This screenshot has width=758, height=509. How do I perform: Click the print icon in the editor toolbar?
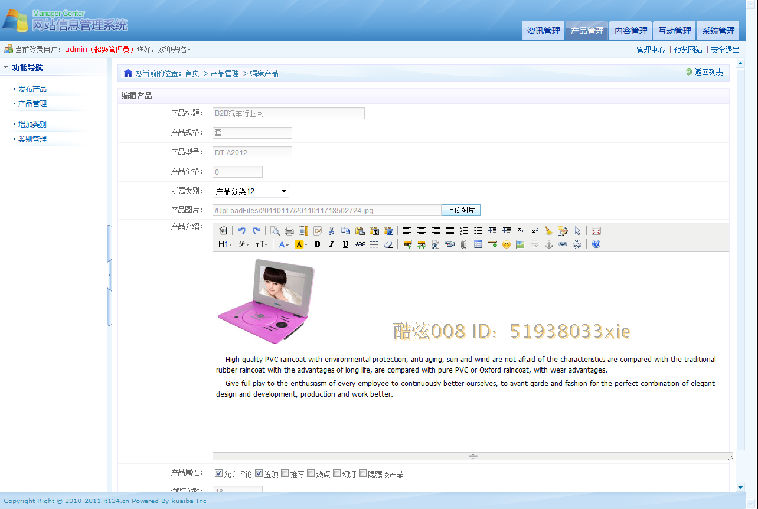(289, 231)
